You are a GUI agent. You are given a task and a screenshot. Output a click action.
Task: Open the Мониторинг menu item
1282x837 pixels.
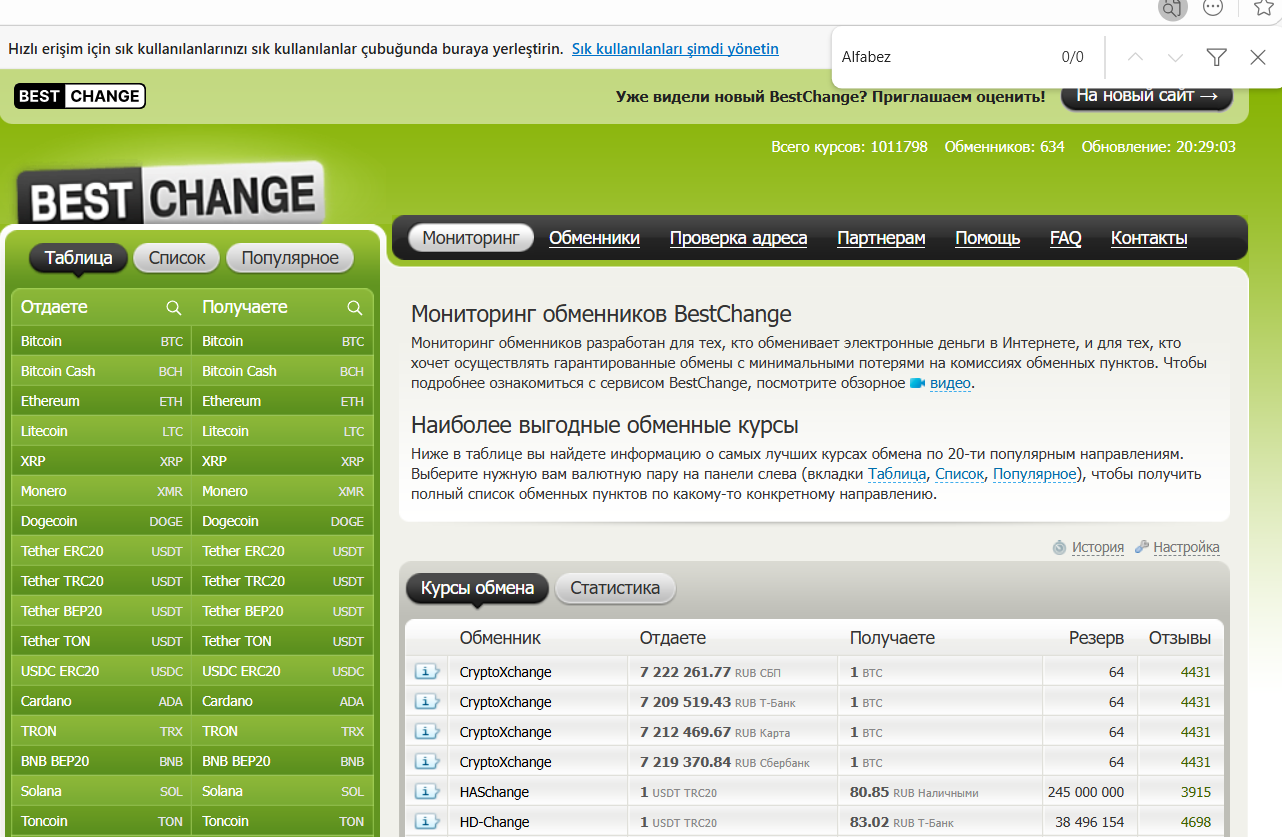(x=471, y=238)
